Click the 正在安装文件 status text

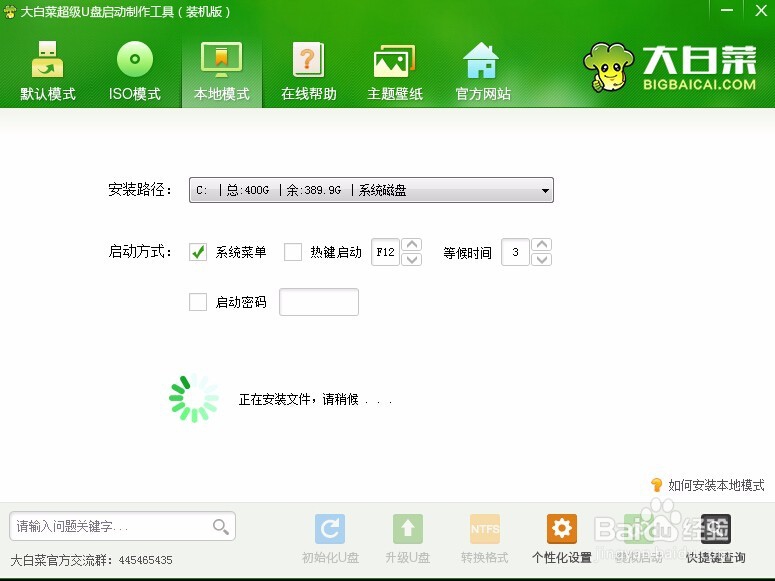(315, 400)
